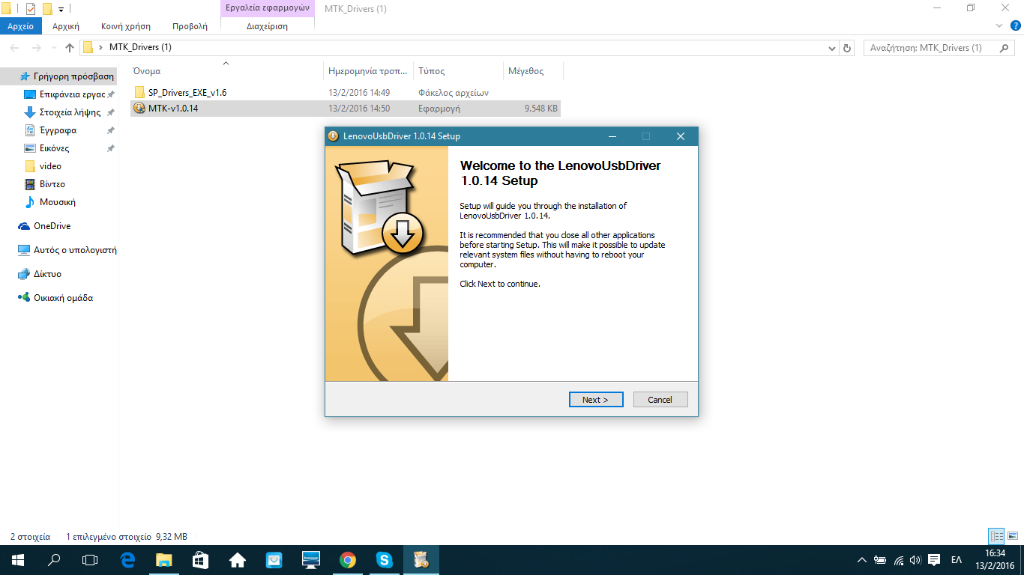This screenshot has width=1024, height=575.
Task: Sort by Ημερομηνία τροποποίησης column
Action: [368, 71]
